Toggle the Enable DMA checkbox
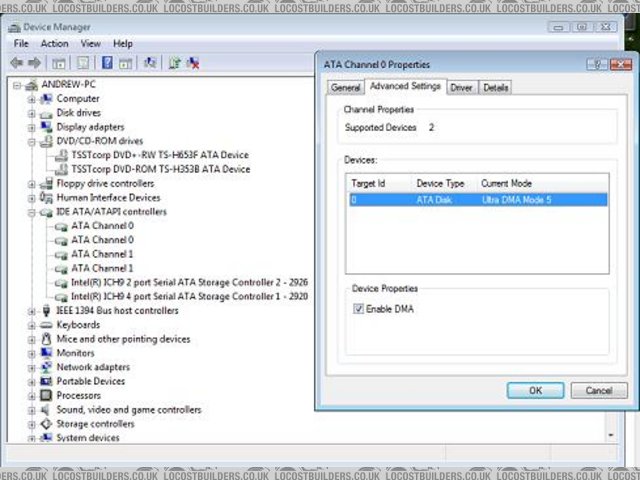The height and width of the screenshot is (480, 640). (x=358, y=309)
